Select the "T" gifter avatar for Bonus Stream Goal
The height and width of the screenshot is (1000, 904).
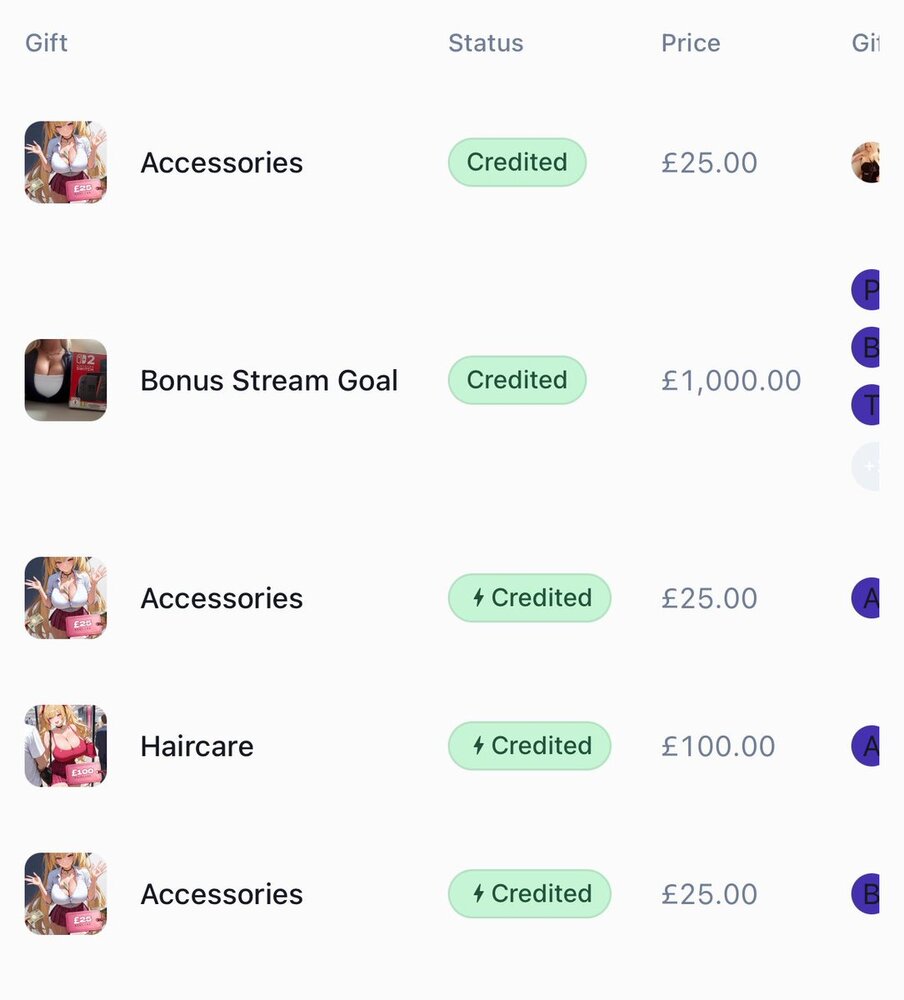pyautogui.click(x=866, y=405)
